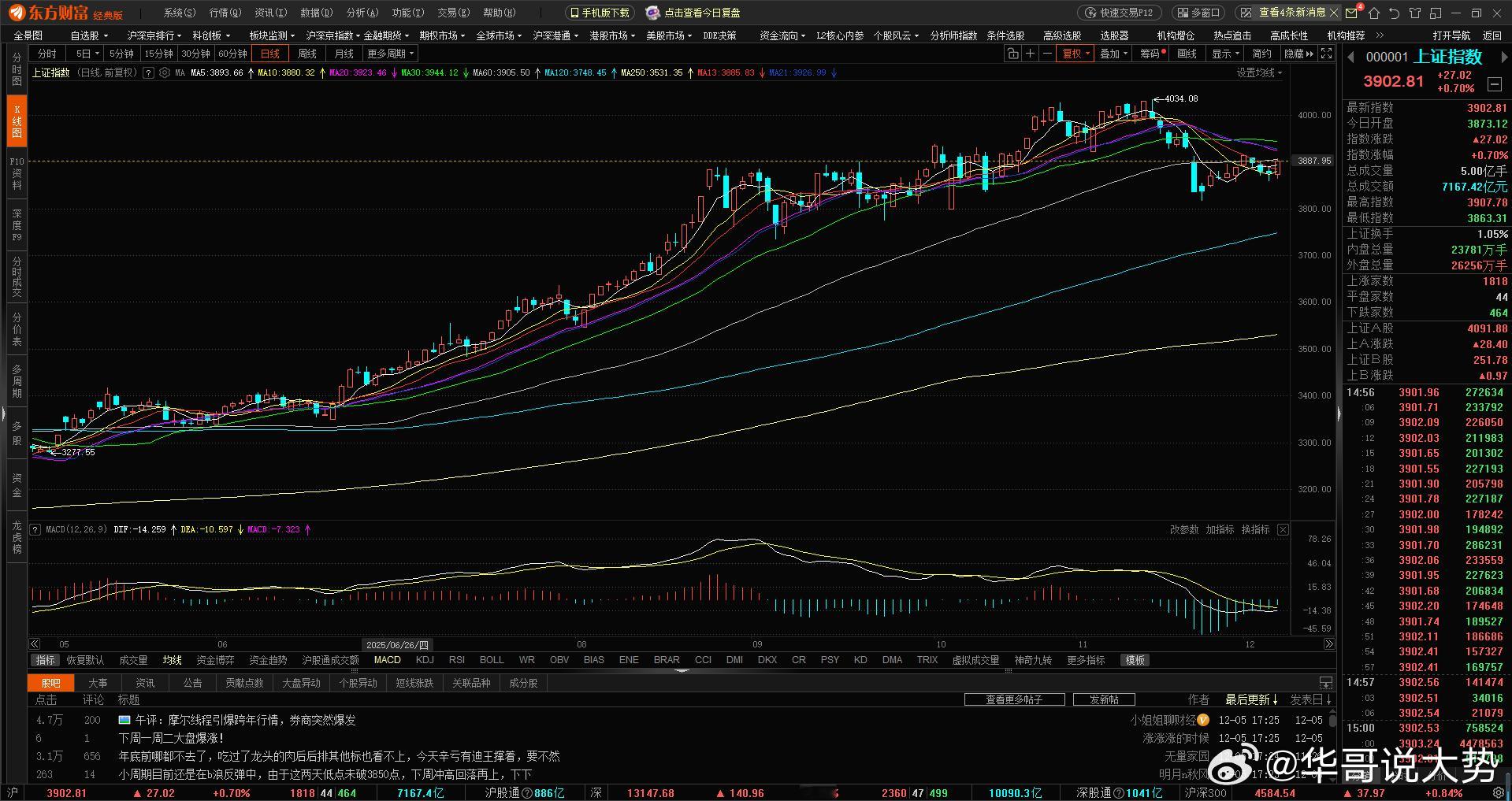
Task: Enter fullscreen chart mode icon
Action: tap(1327, 54)
